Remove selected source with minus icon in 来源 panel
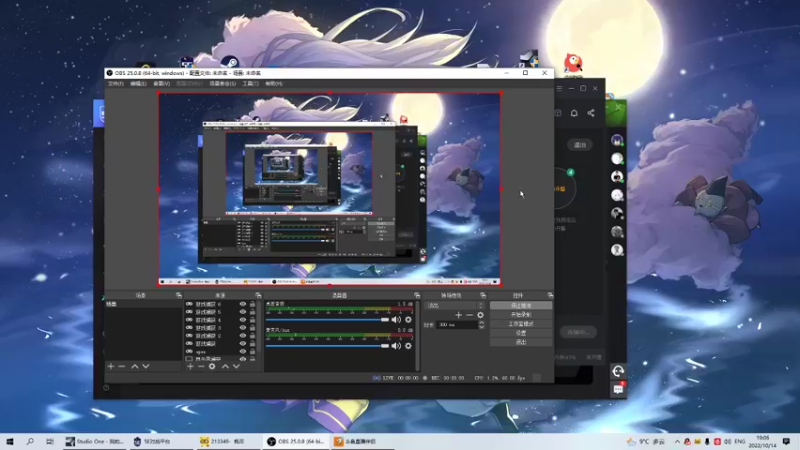This screenshot has height=450, width=800. [201, 366]
